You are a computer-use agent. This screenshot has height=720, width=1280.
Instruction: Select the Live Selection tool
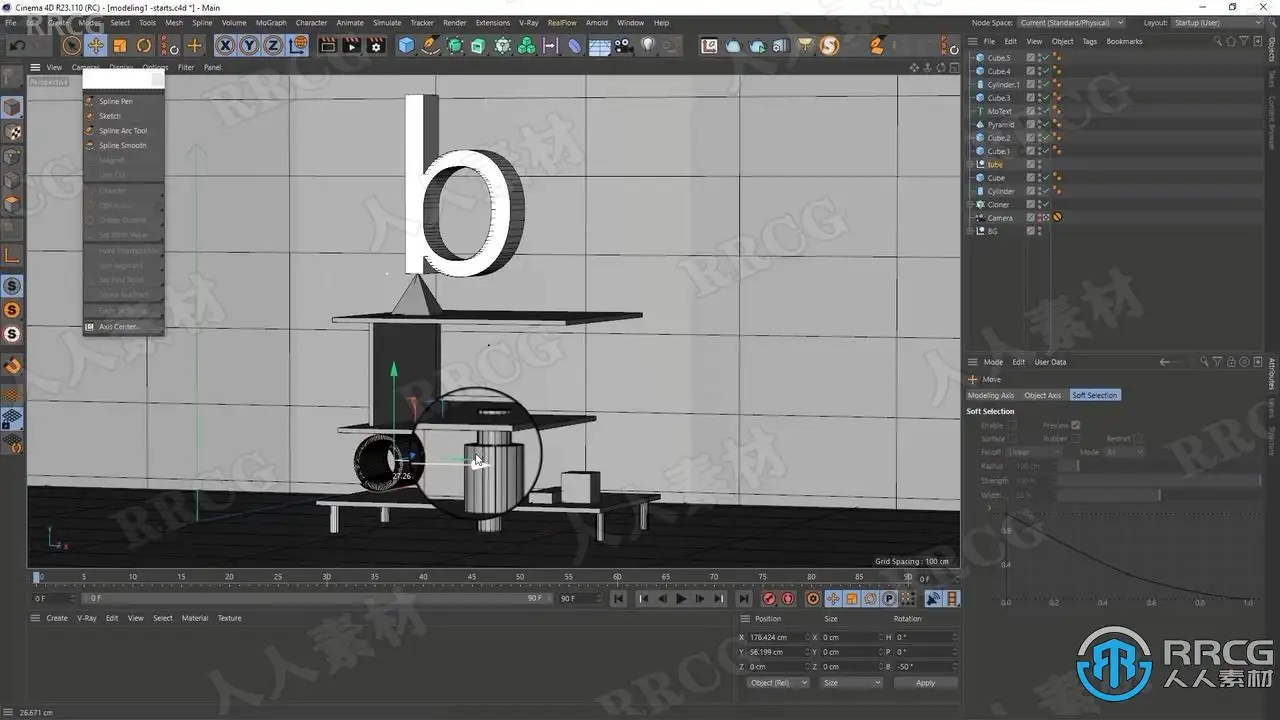pos(71,45)
